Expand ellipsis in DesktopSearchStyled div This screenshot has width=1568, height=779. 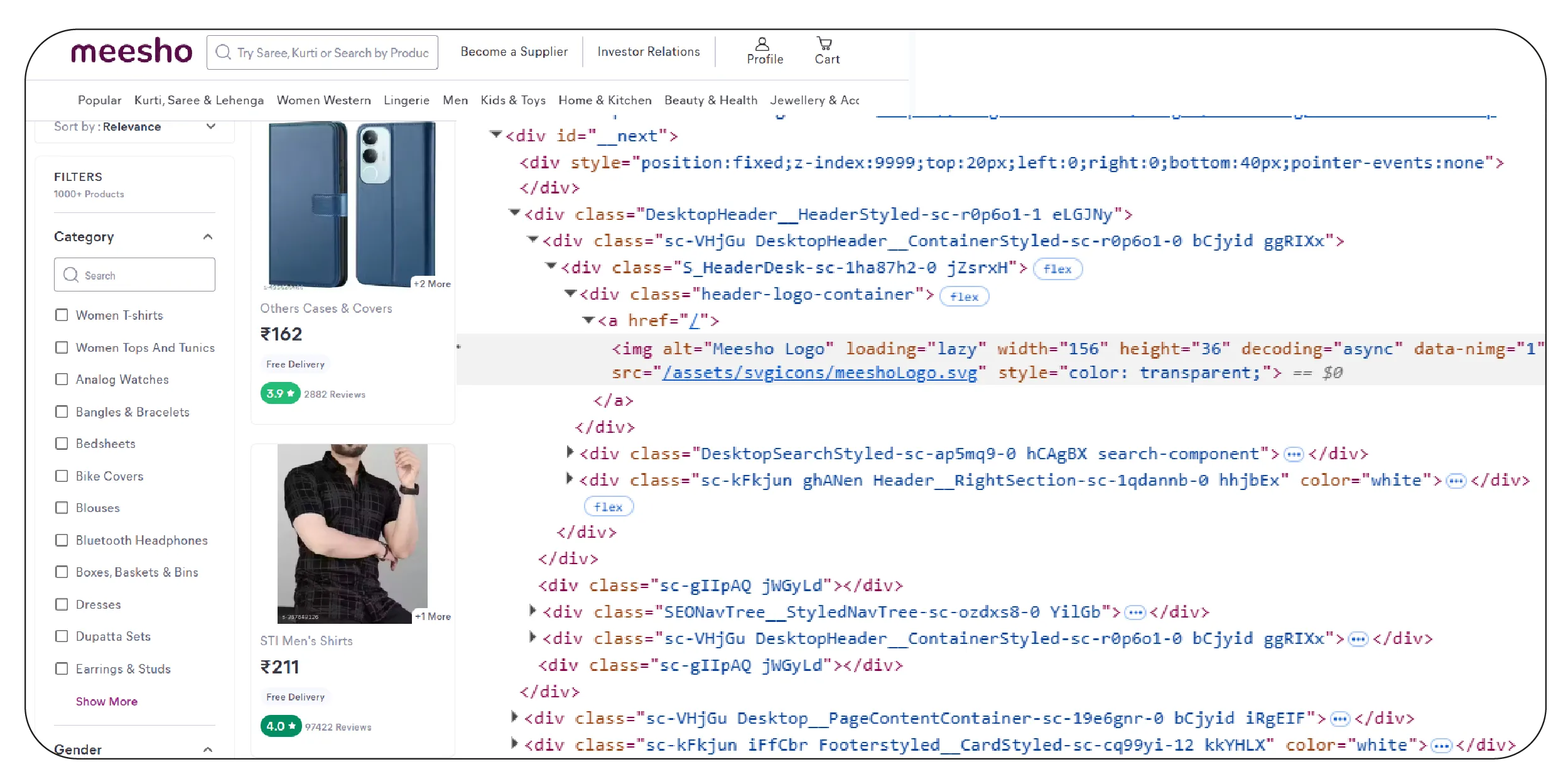(x=1293, y=454)
